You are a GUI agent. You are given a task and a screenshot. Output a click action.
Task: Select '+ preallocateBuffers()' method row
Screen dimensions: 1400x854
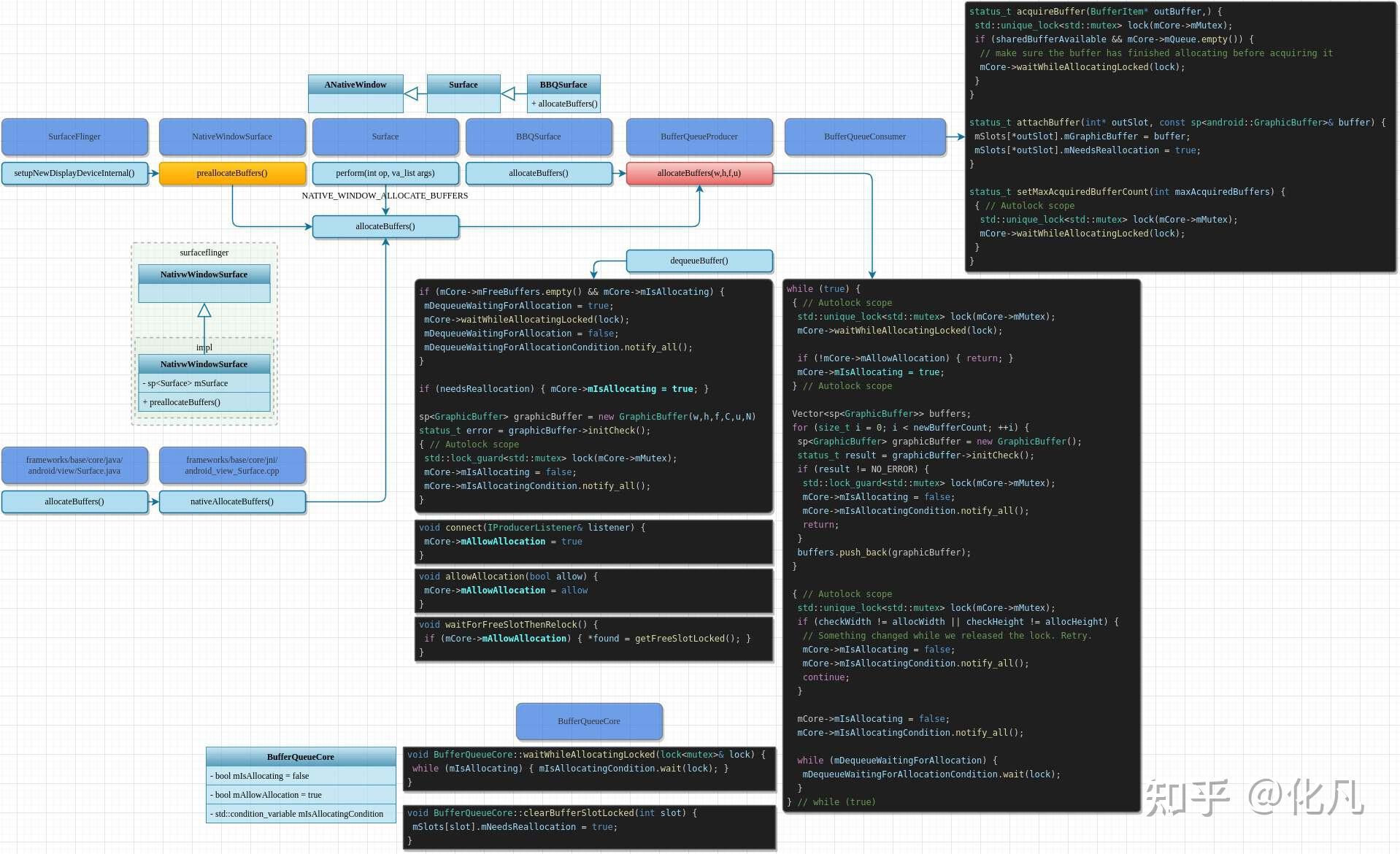click(x=204, y=402)
